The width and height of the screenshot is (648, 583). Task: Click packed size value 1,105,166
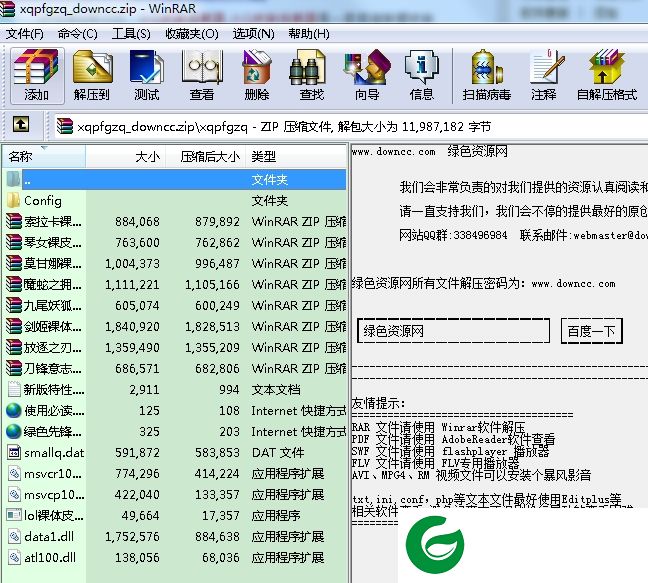click(212, 285)
